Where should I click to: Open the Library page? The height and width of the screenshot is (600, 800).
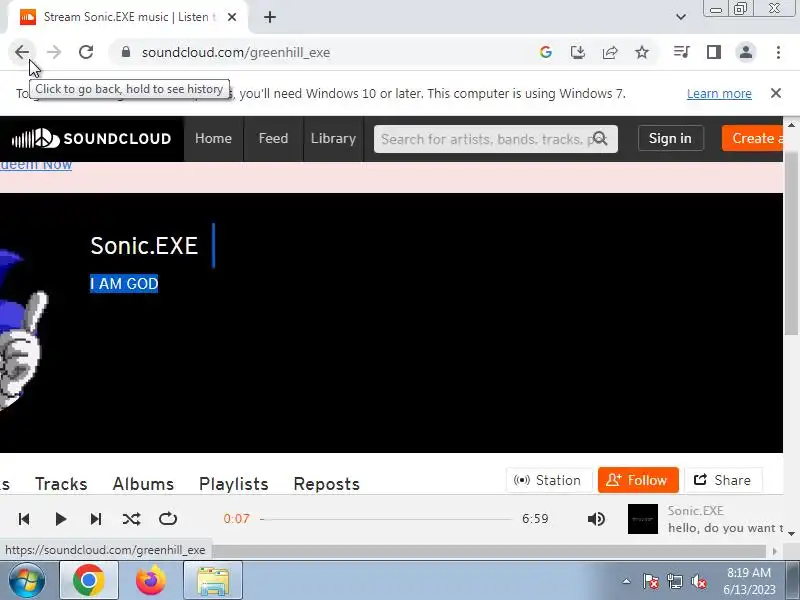click(333, 138)
